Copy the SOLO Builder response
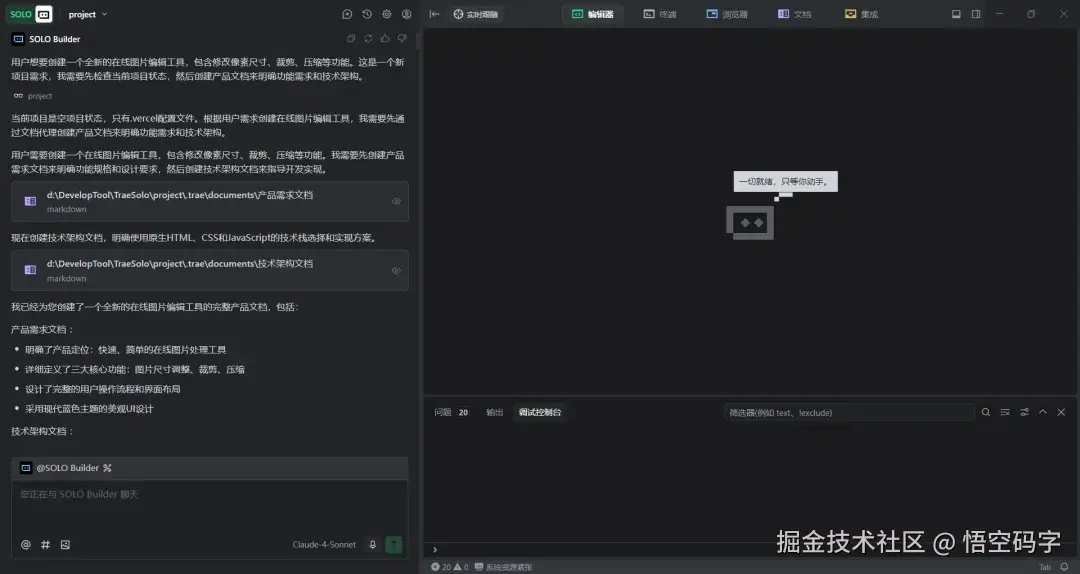The height and width of the screenshot is (574, 1080). pyautogui.click(x=351, y=39)
